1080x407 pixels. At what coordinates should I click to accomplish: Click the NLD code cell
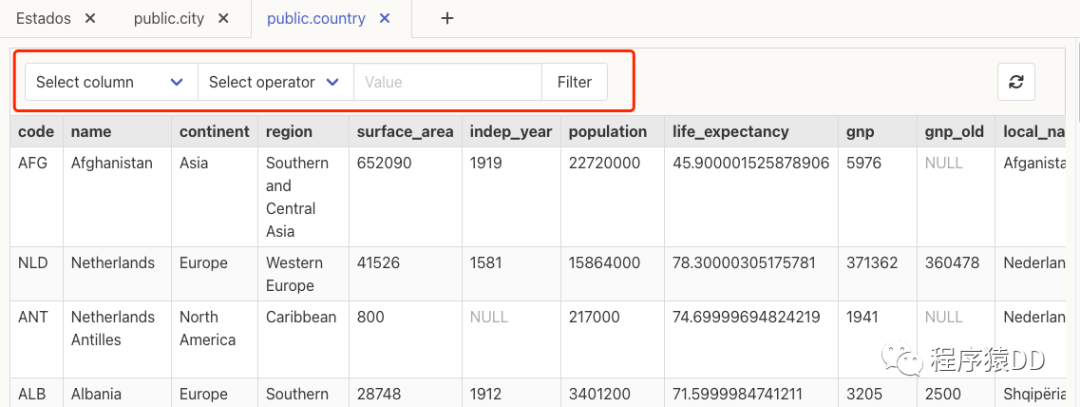[x=33, y=263]
